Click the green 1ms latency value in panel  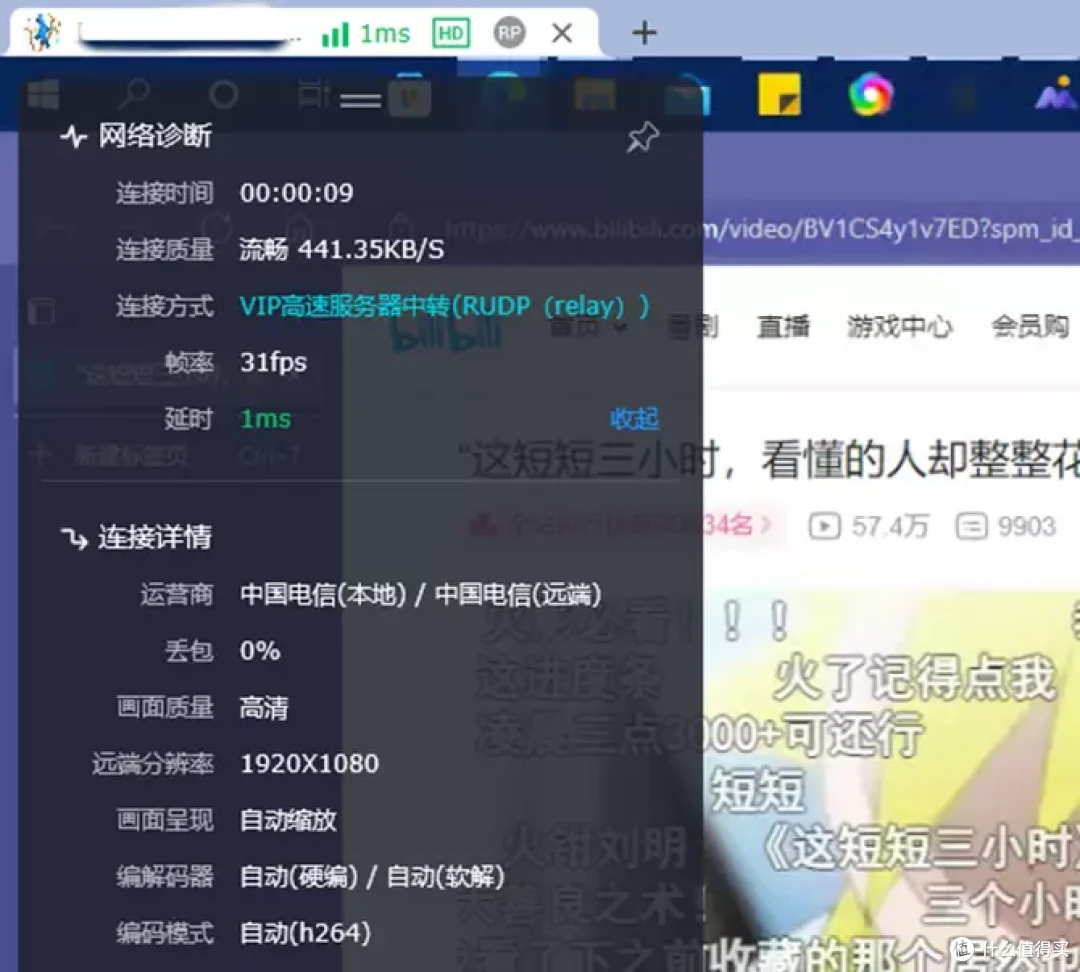pyautogui.click(x=265, y=419)
